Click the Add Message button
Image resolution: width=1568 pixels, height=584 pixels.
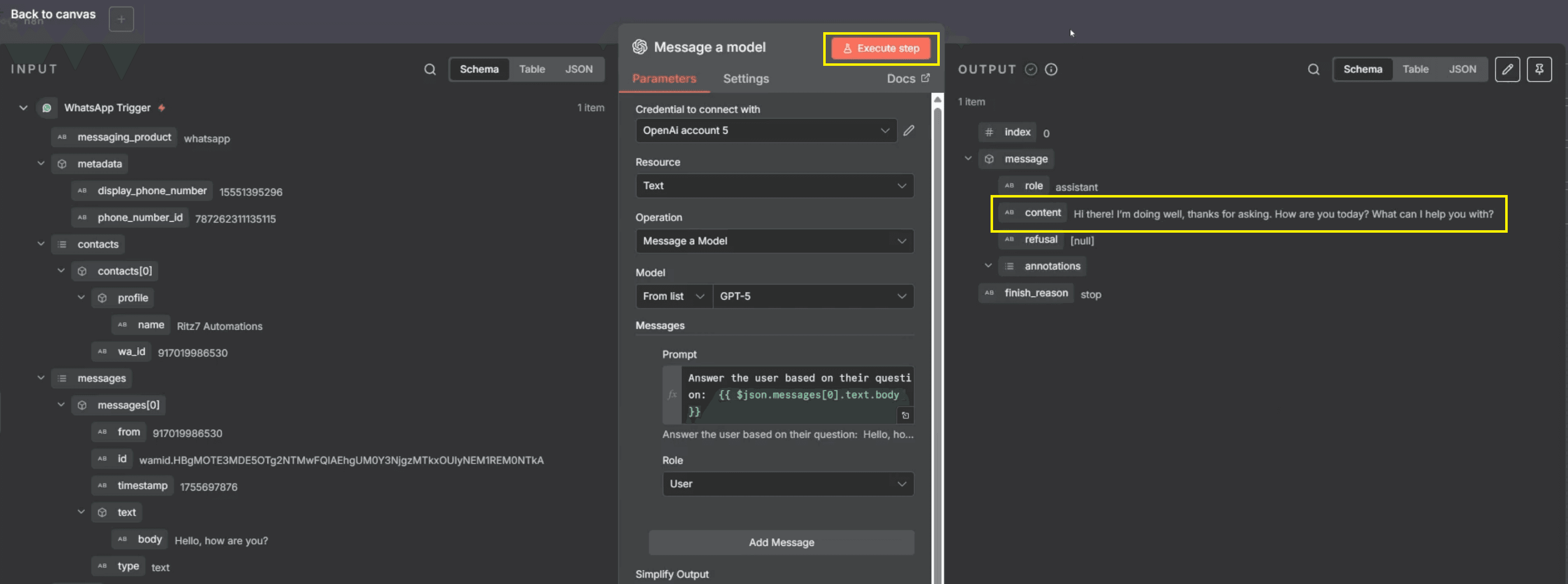(781, 542)
